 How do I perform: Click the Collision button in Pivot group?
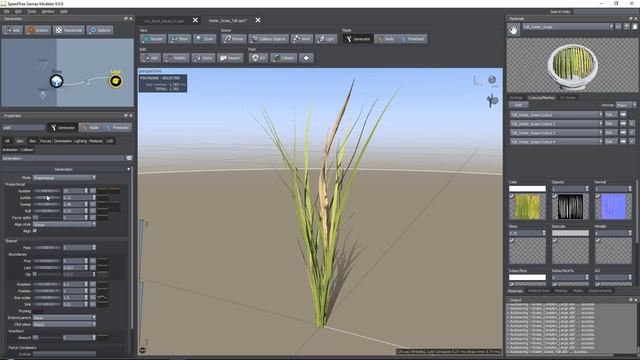[x=283, y=58]
